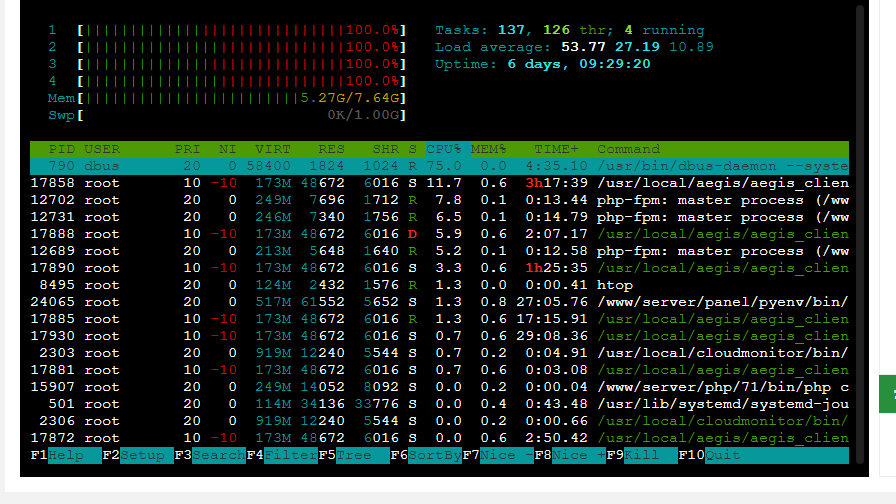Click CPU 3 usage meter bar

[x=242, y=64]
